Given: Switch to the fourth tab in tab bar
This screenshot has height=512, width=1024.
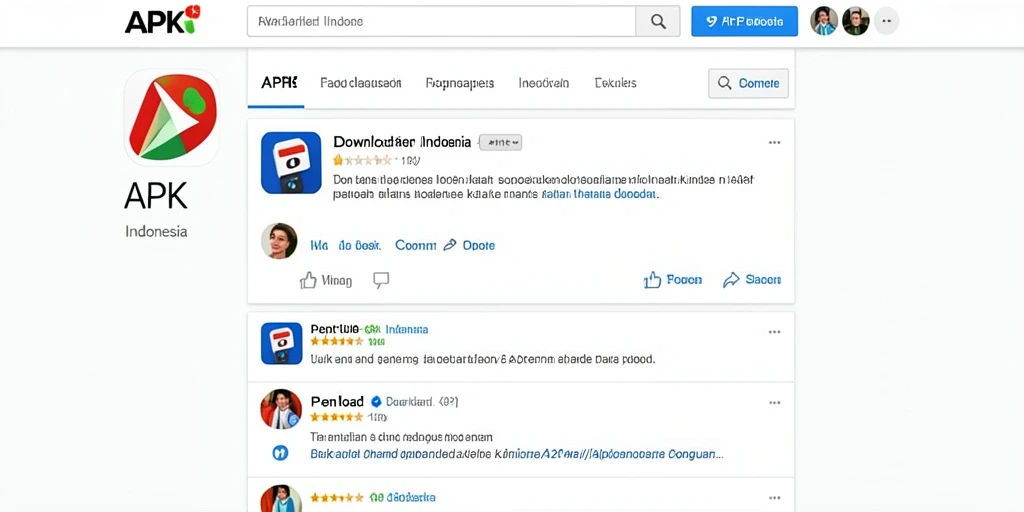Looking at the screenshot, I should point(544,83).
